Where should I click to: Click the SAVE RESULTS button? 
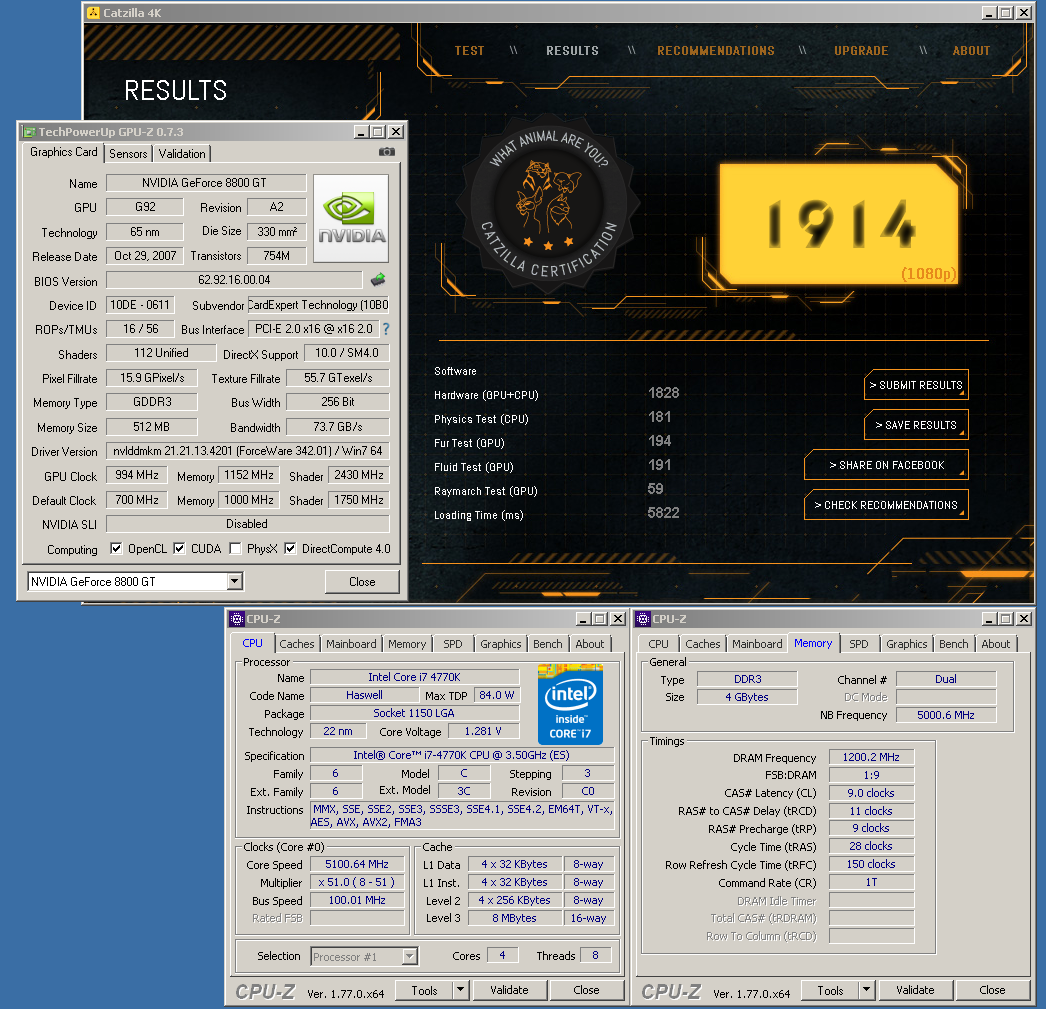tap(916, 425)
